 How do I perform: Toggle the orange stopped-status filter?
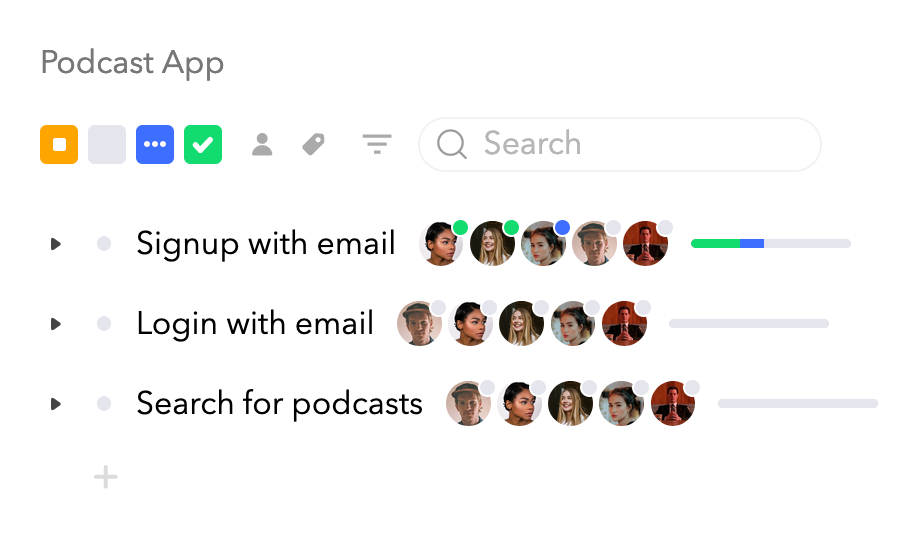pyautogui.click(x=59, y=144)
